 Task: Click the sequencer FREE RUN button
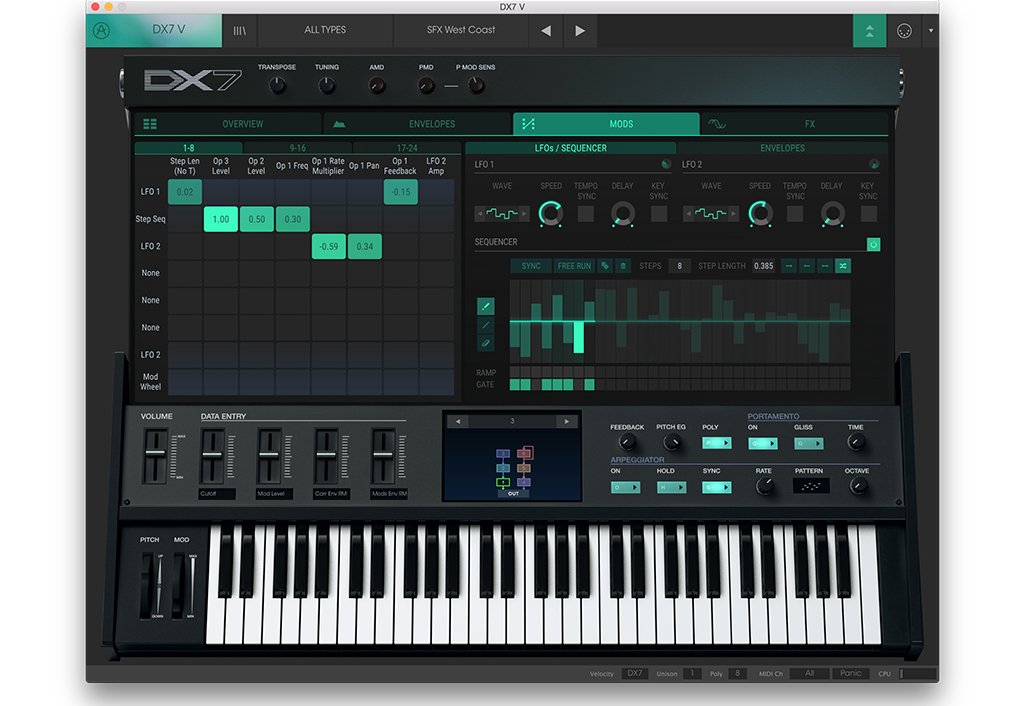573,266
